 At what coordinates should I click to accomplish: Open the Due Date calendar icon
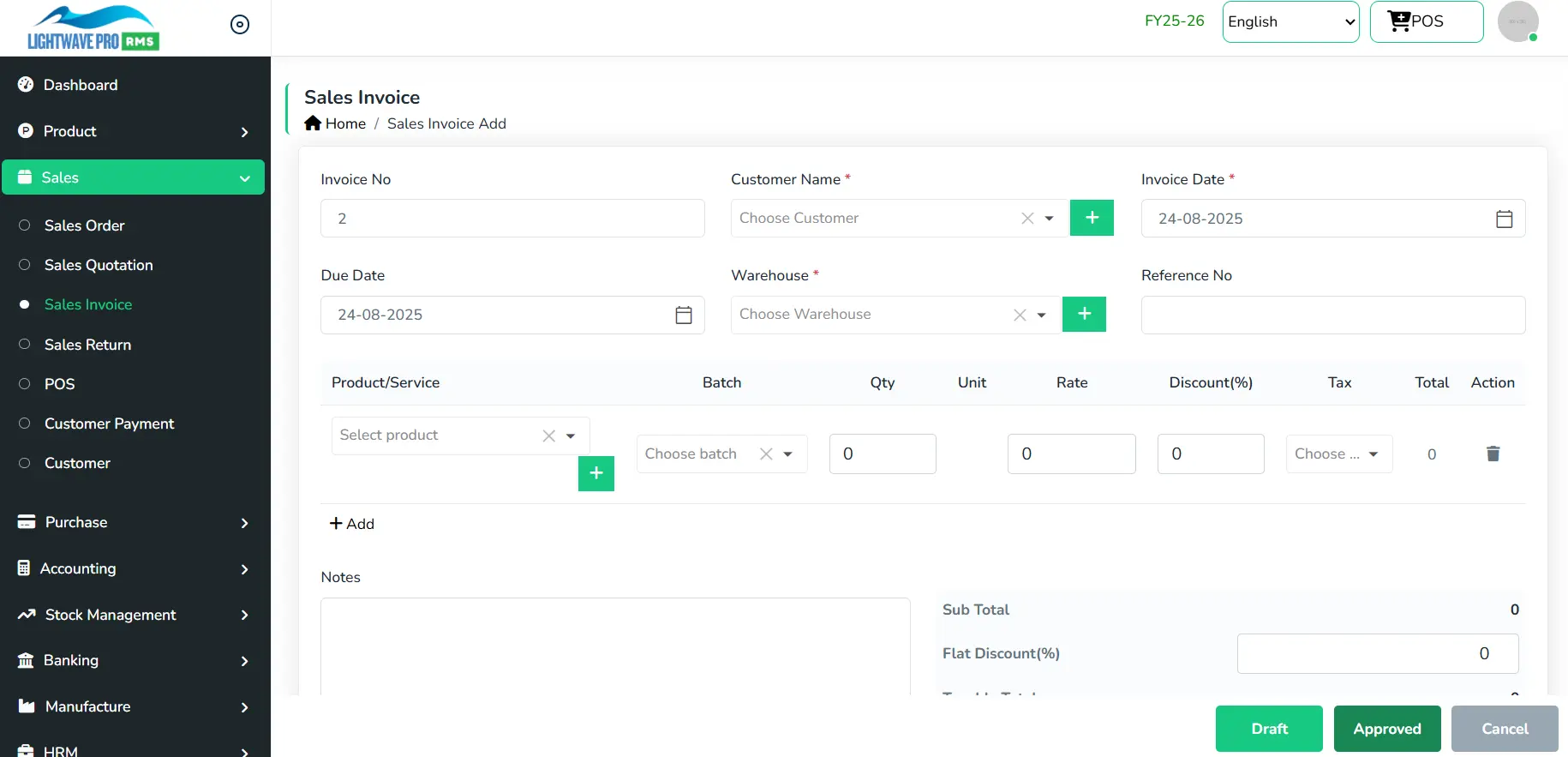[x=683, y=315]
